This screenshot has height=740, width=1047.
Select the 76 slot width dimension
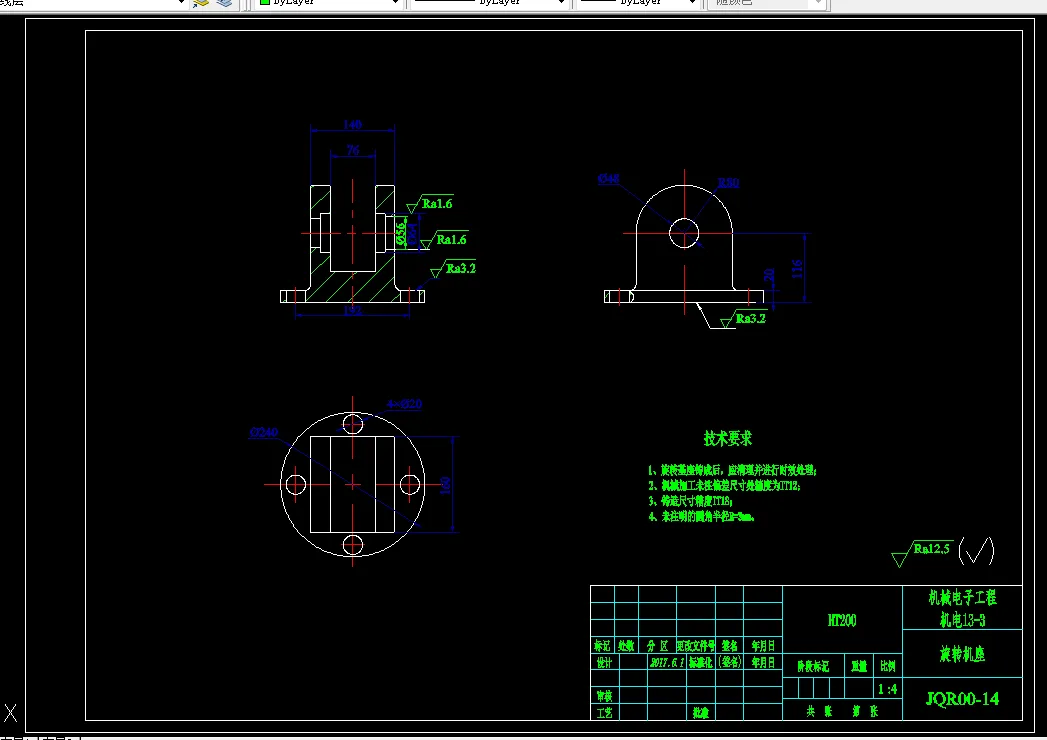click(x=353, y=150)
